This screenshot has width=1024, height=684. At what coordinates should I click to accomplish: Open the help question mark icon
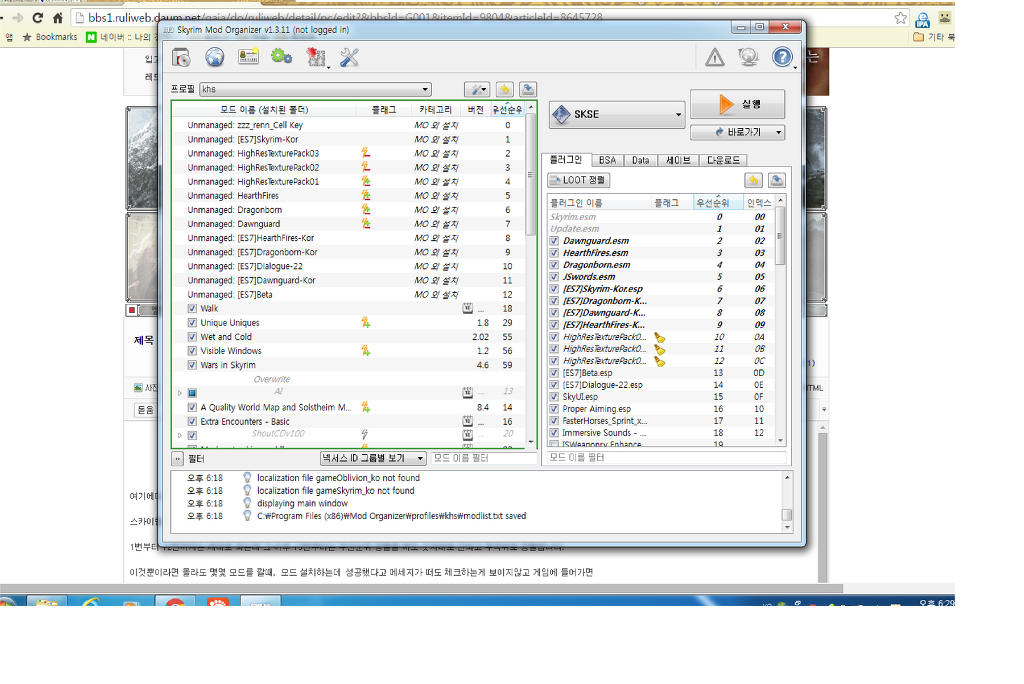782,58
